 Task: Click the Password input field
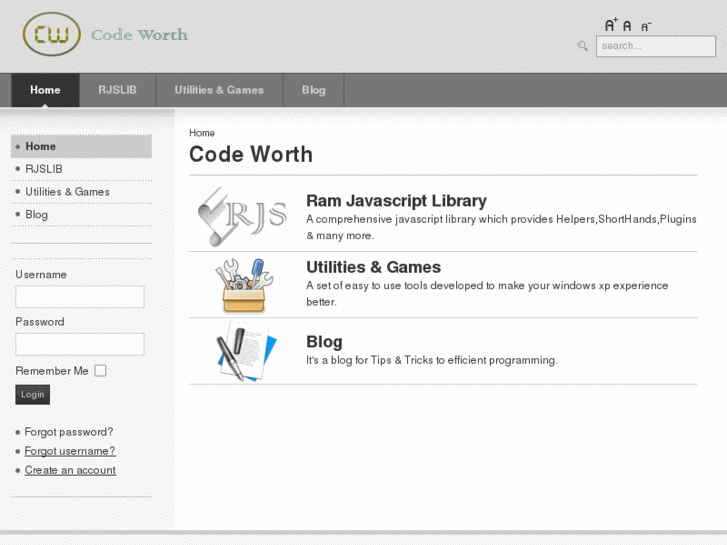tap(80, 344)
